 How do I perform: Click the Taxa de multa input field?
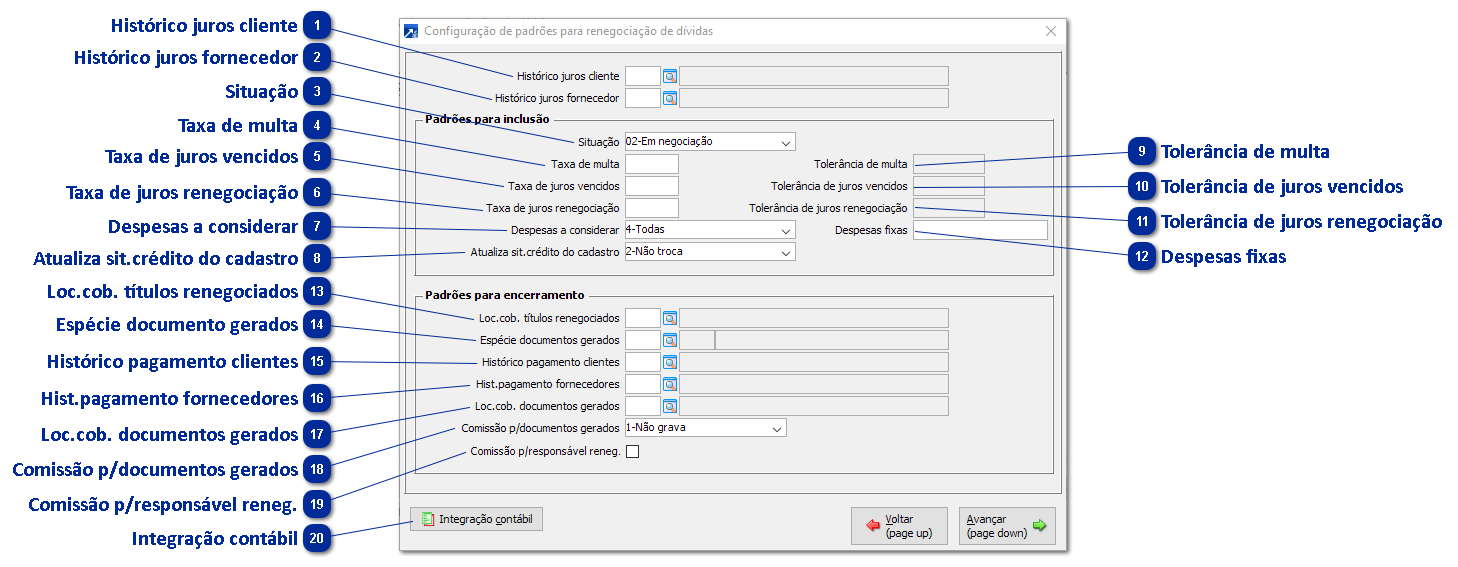[652, 164]
